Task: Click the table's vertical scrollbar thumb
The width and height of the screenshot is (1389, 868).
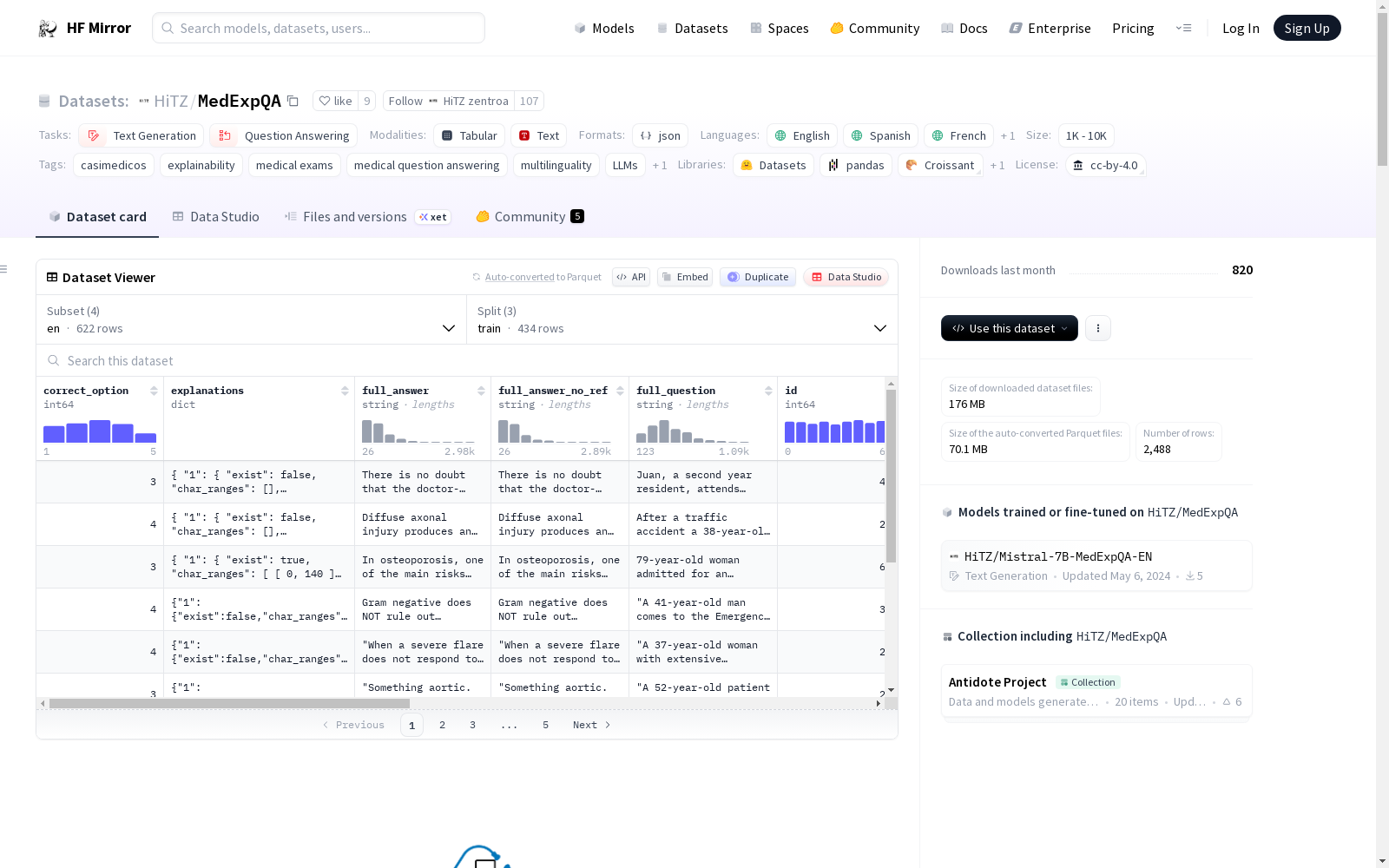Action: (x=891, y=476)
